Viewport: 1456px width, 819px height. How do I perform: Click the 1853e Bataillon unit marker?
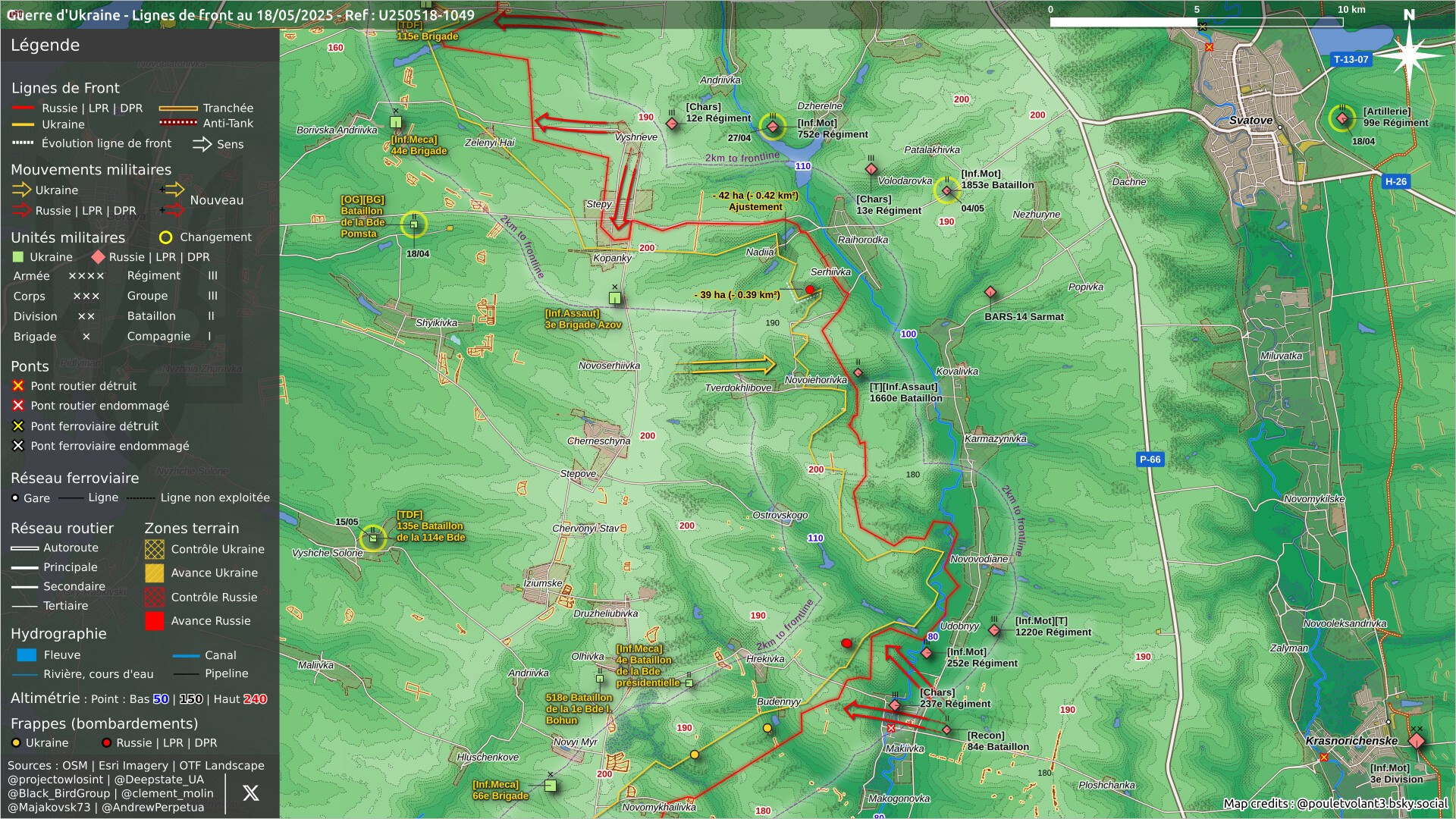tap(946, 190)
